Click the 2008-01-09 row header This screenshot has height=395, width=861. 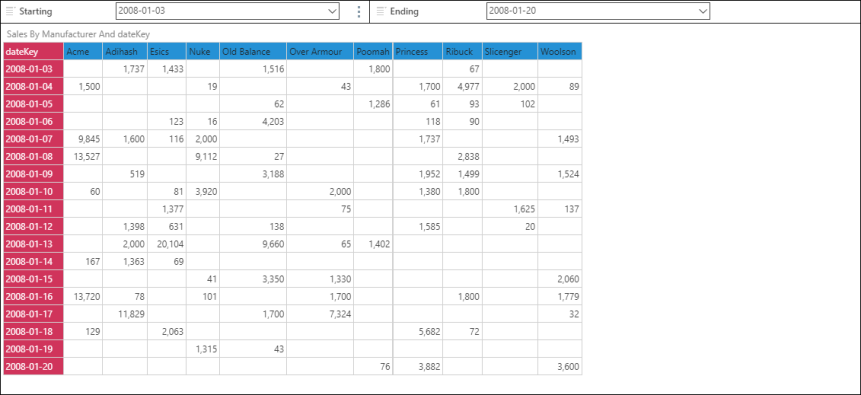[x=33, y=174]
